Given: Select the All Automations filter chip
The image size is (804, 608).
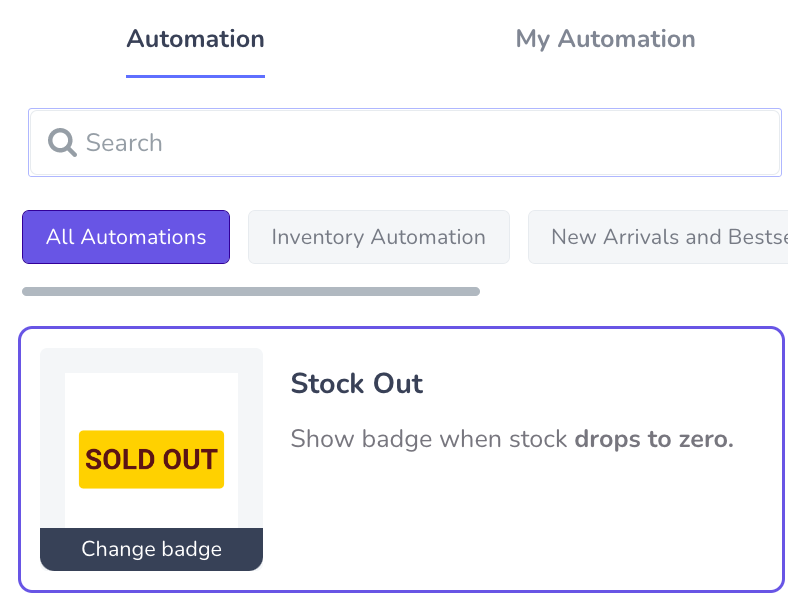Looking at the screenshot, I should pyautogui.click(x=126, y=237).
